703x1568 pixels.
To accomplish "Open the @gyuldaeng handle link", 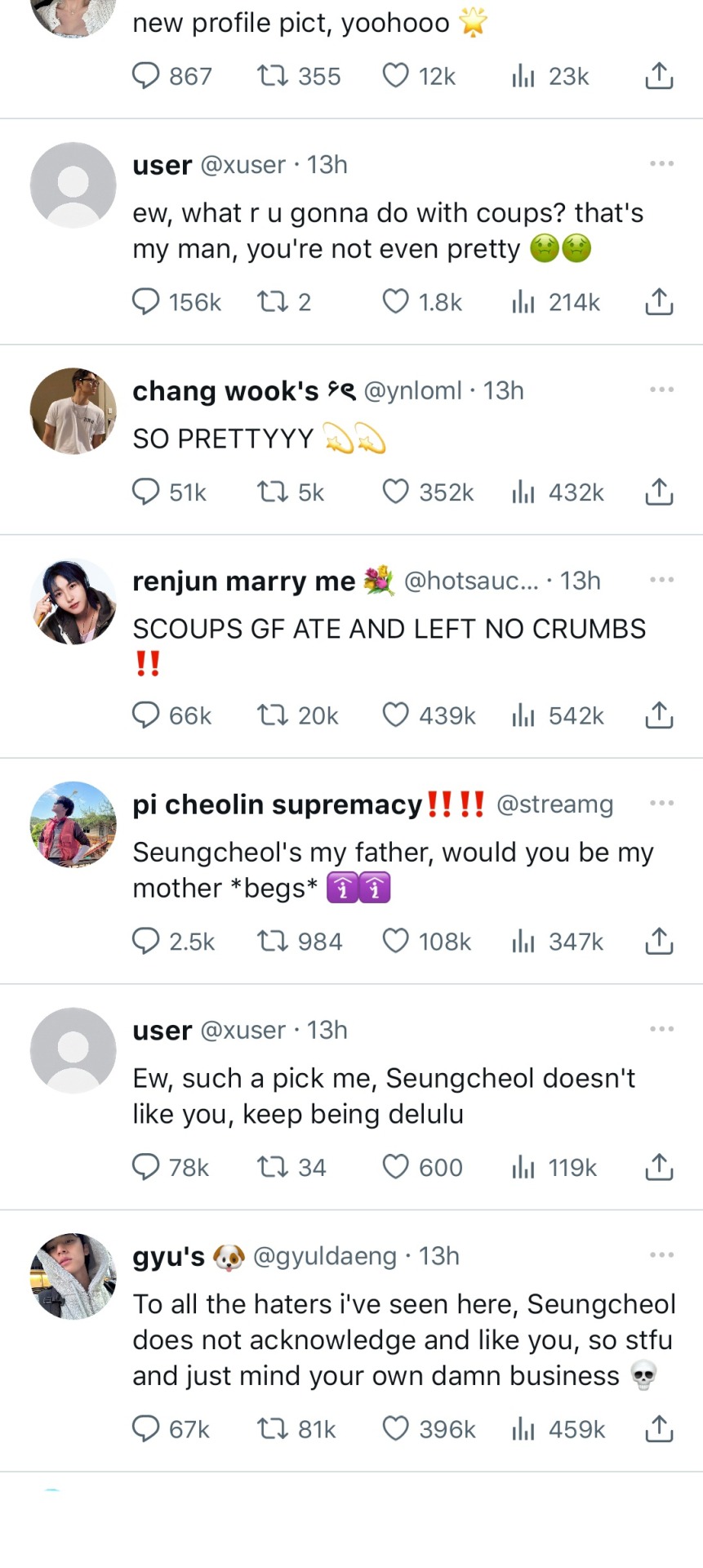I will pyautogui.click(x=325, y=1256).
